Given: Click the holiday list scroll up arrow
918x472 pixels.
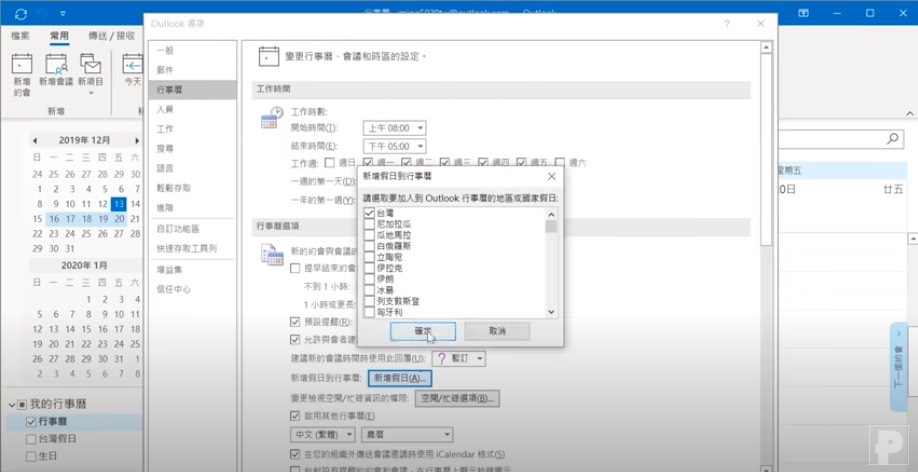Looking at the screenshot, I should click(551, 213).
